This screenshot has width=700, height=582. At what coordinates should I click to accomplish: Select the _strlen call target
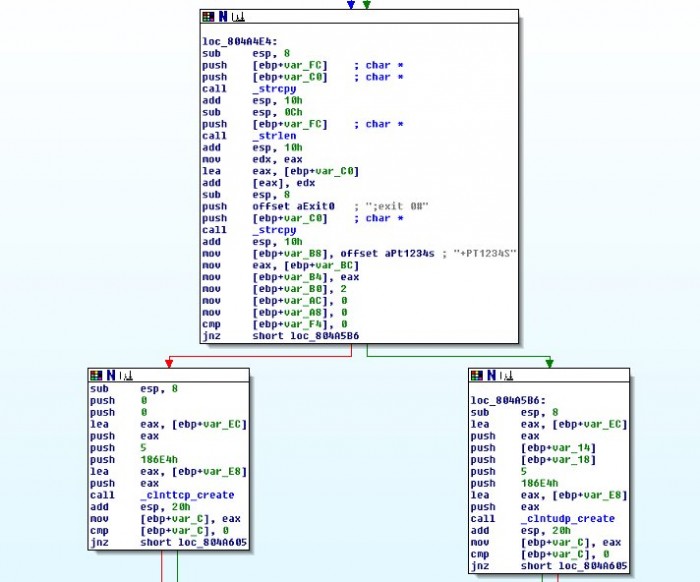click(274, 136)
